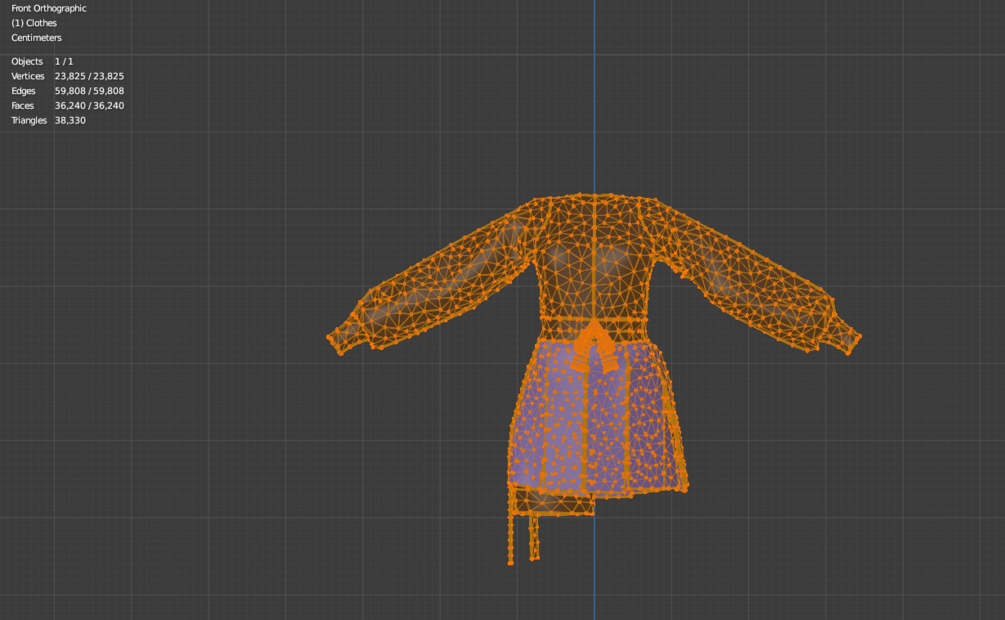This screenshot has width=1005, height=620.
Task: Click the Objects count statistic
Action: [x=42, y=62]
